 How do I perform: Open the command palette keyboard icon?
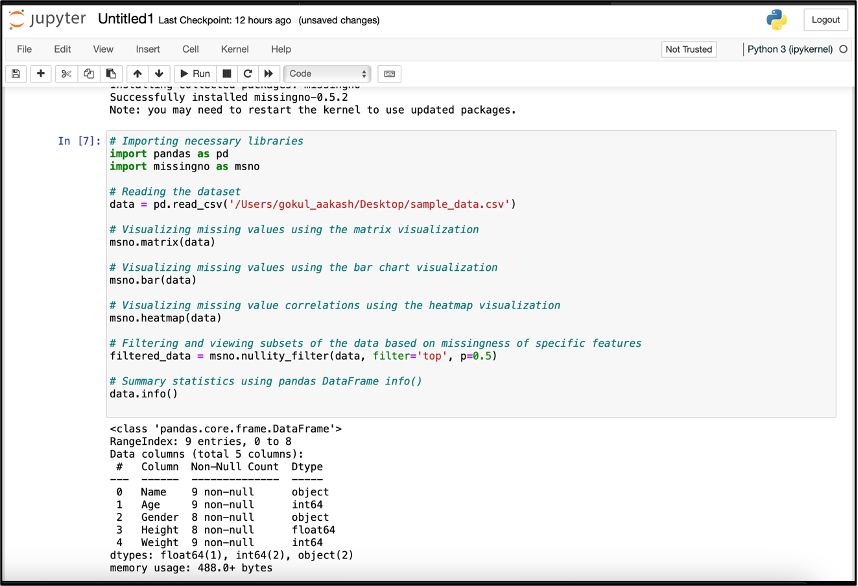[388, 73]
